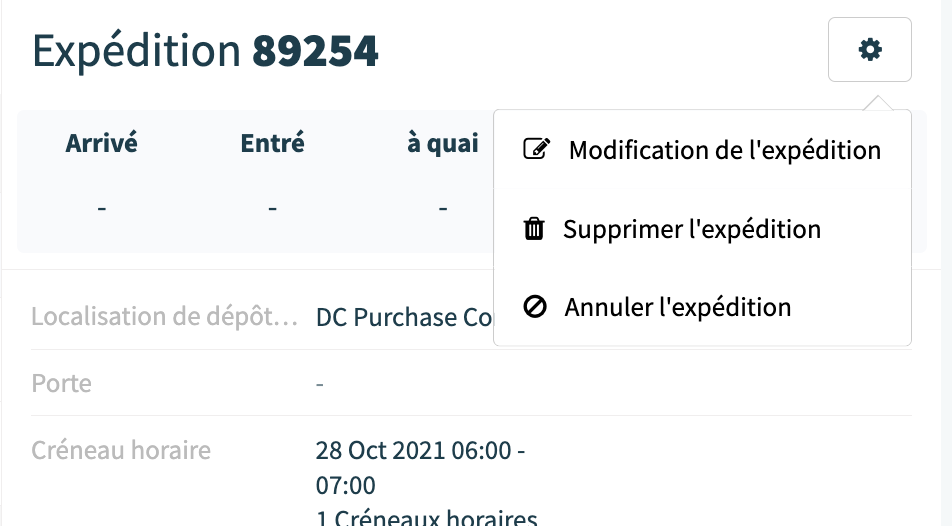Click the Expédition 89254 heading
The height and width of the screenshot is (526, 952).
tap(205, 50)
